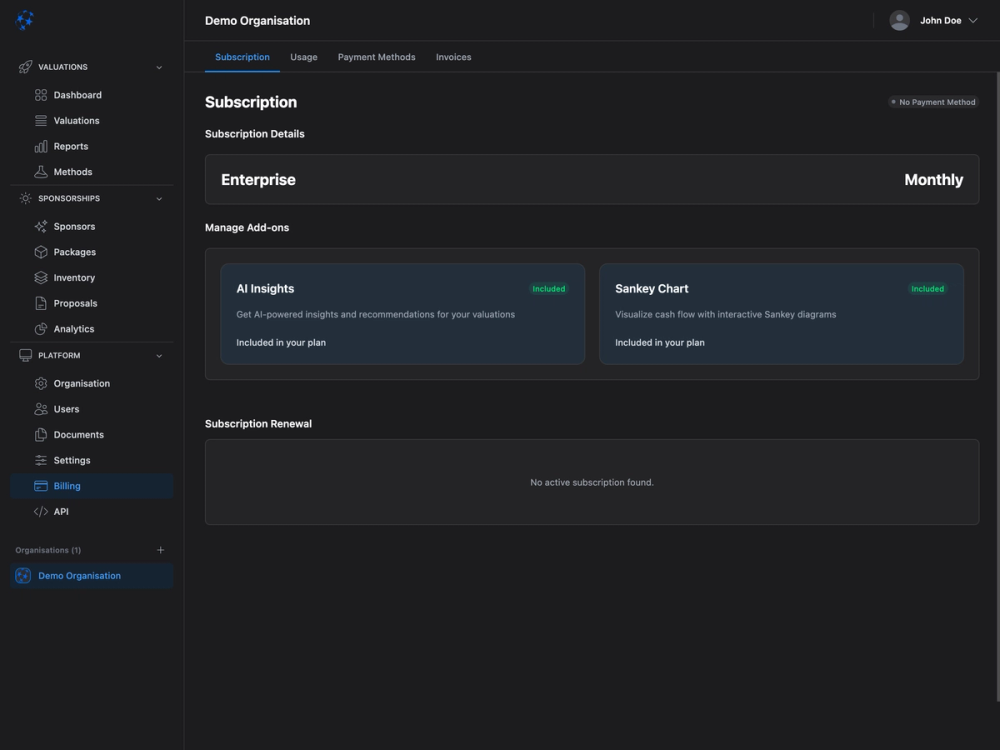The height and width of the screenshot is (750, 1000).
Task: Open the John Doe account dropdown
Action: coord(932,19)
